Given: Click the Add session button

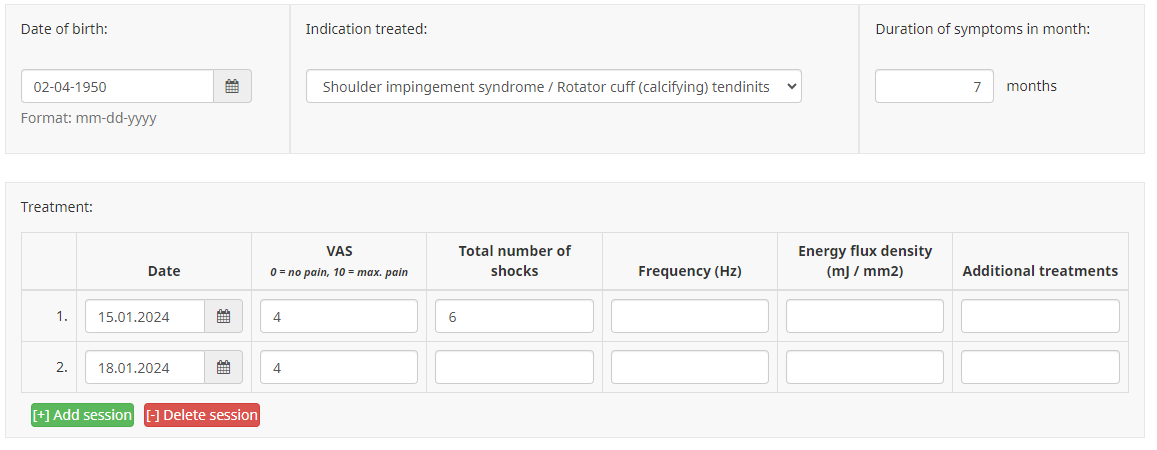Looking at the screenshot, I should (x=82, y=415).
